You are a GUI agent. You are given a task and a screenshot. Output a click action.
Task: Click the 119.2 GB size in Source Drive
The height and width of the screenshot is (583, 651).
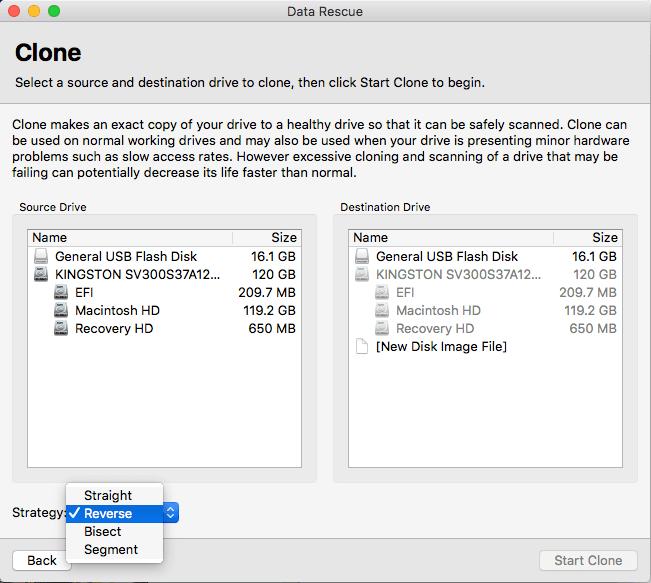click(x=269, y=310)
